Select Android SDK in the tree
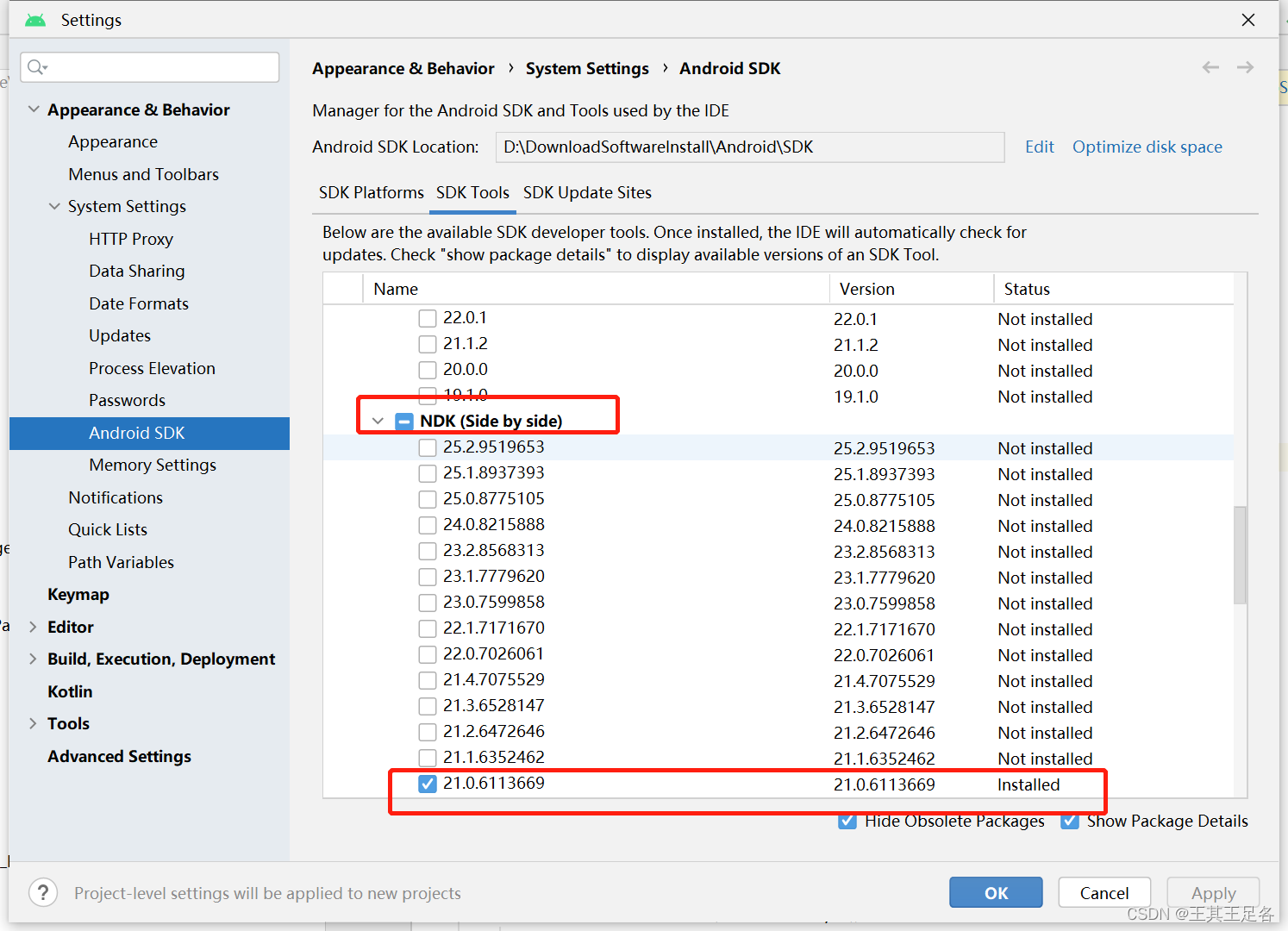This screenshot has height=931, width=1288. (x=149, y=433)
